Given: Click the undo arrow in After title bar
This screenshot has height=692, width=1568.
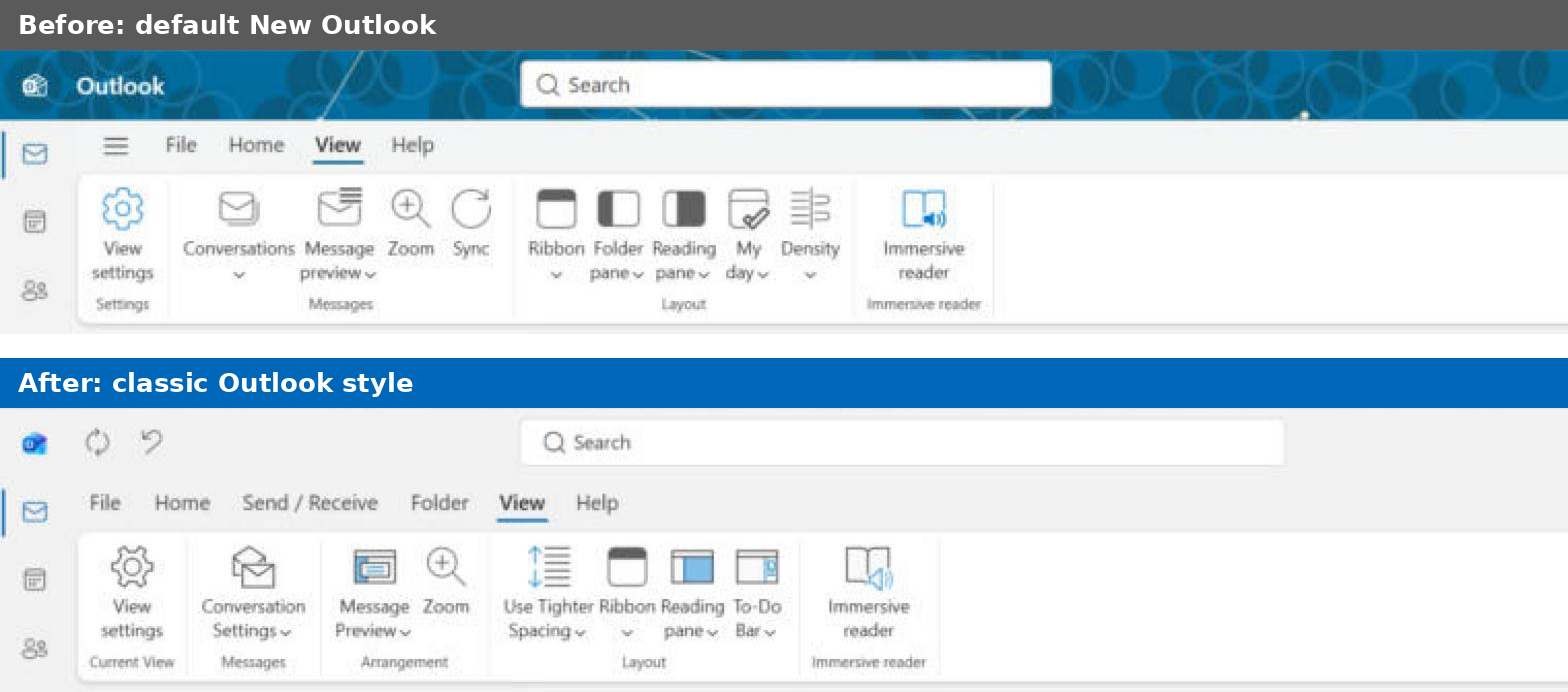Looking at the screenshot, I should coord(152,441).
